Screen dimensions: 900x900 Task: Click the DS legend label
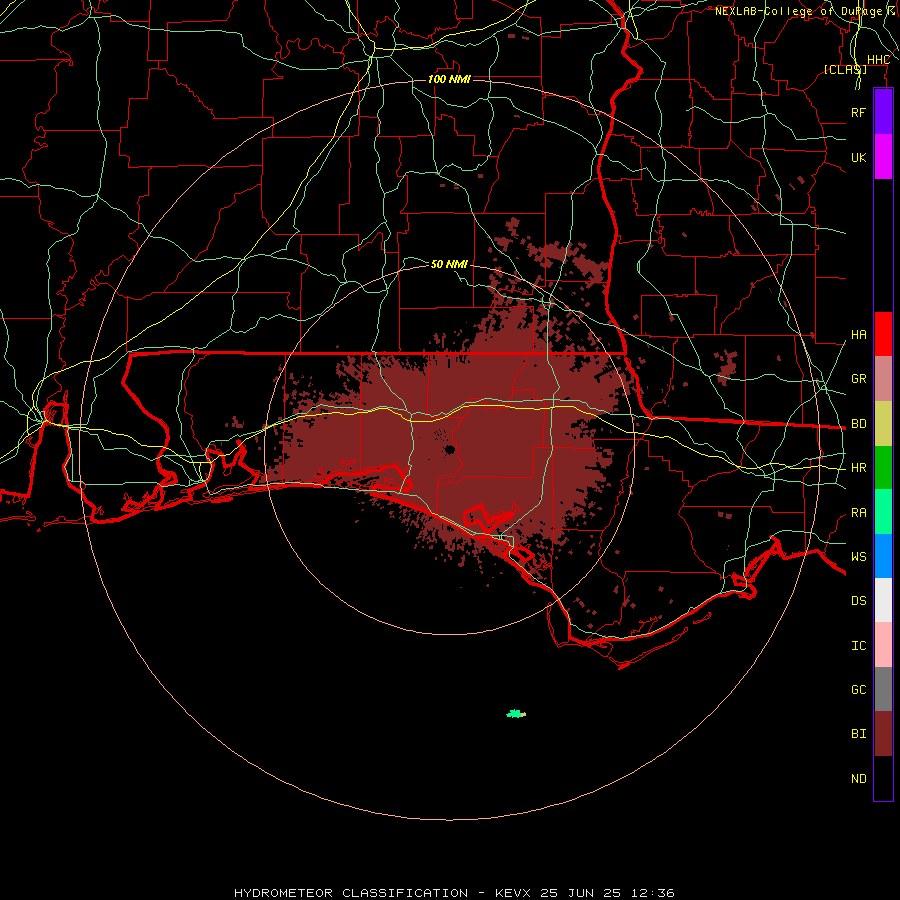coord(858,601)
